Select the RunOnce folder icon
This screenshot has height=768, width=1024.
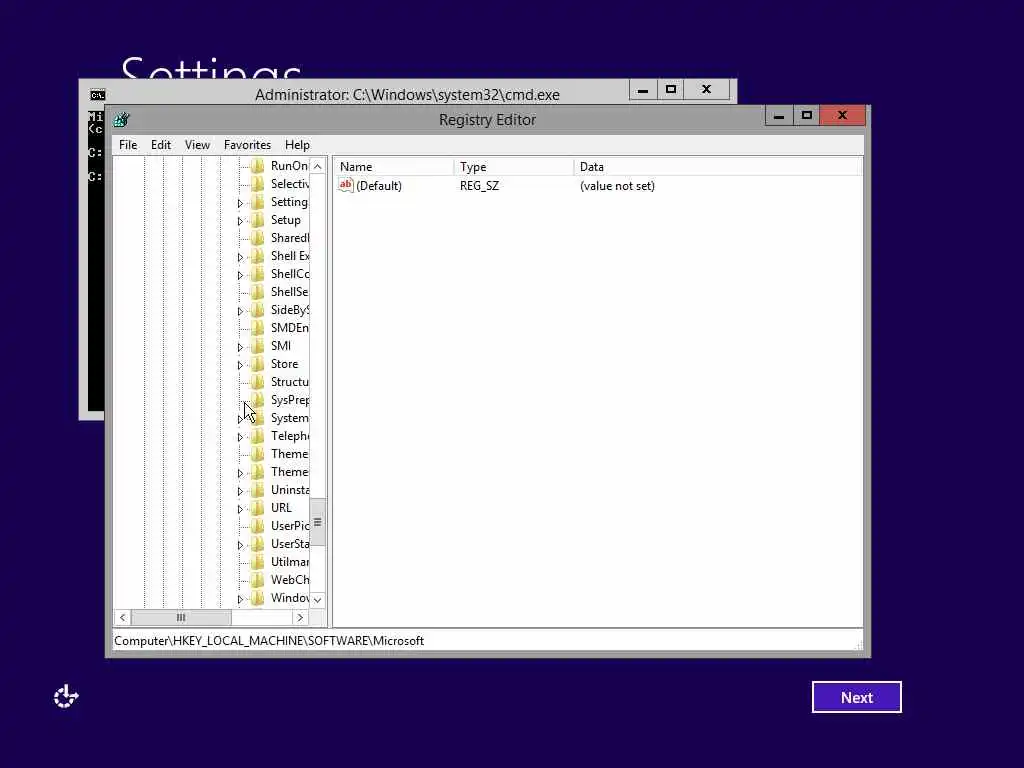[x=258, y=166]
